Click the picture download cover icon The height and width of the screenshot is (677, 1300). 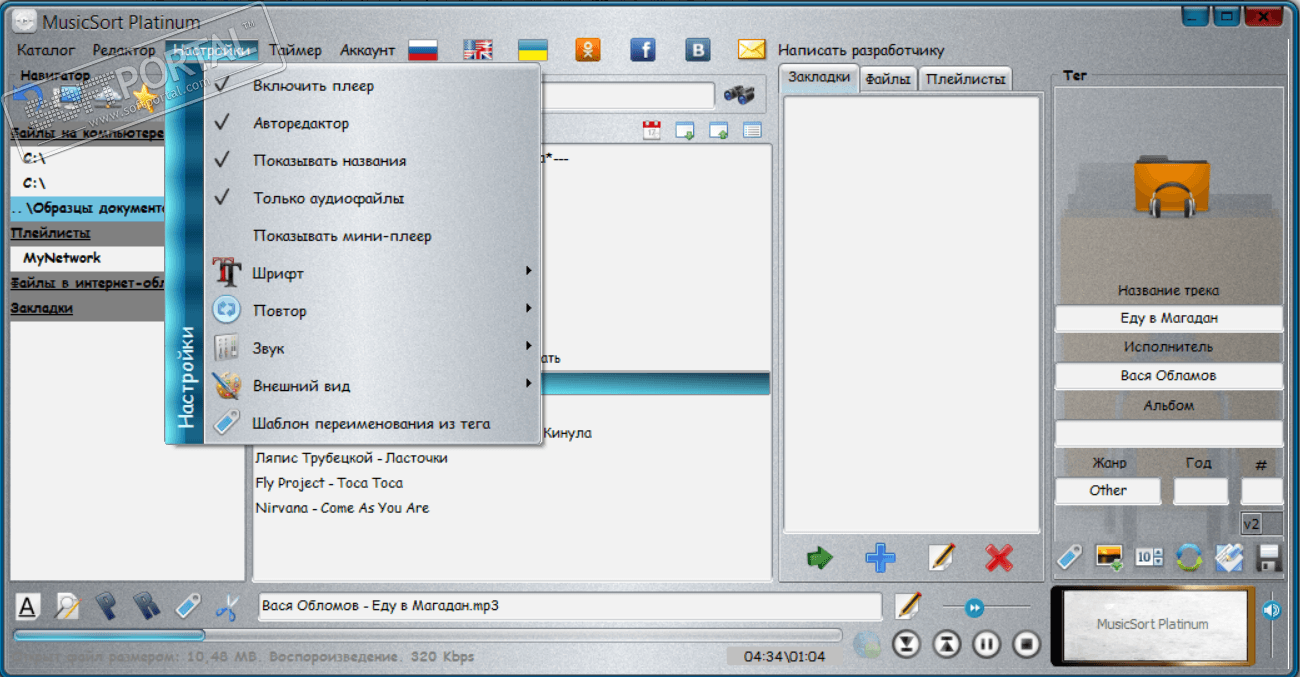(x=1109, y=557)
